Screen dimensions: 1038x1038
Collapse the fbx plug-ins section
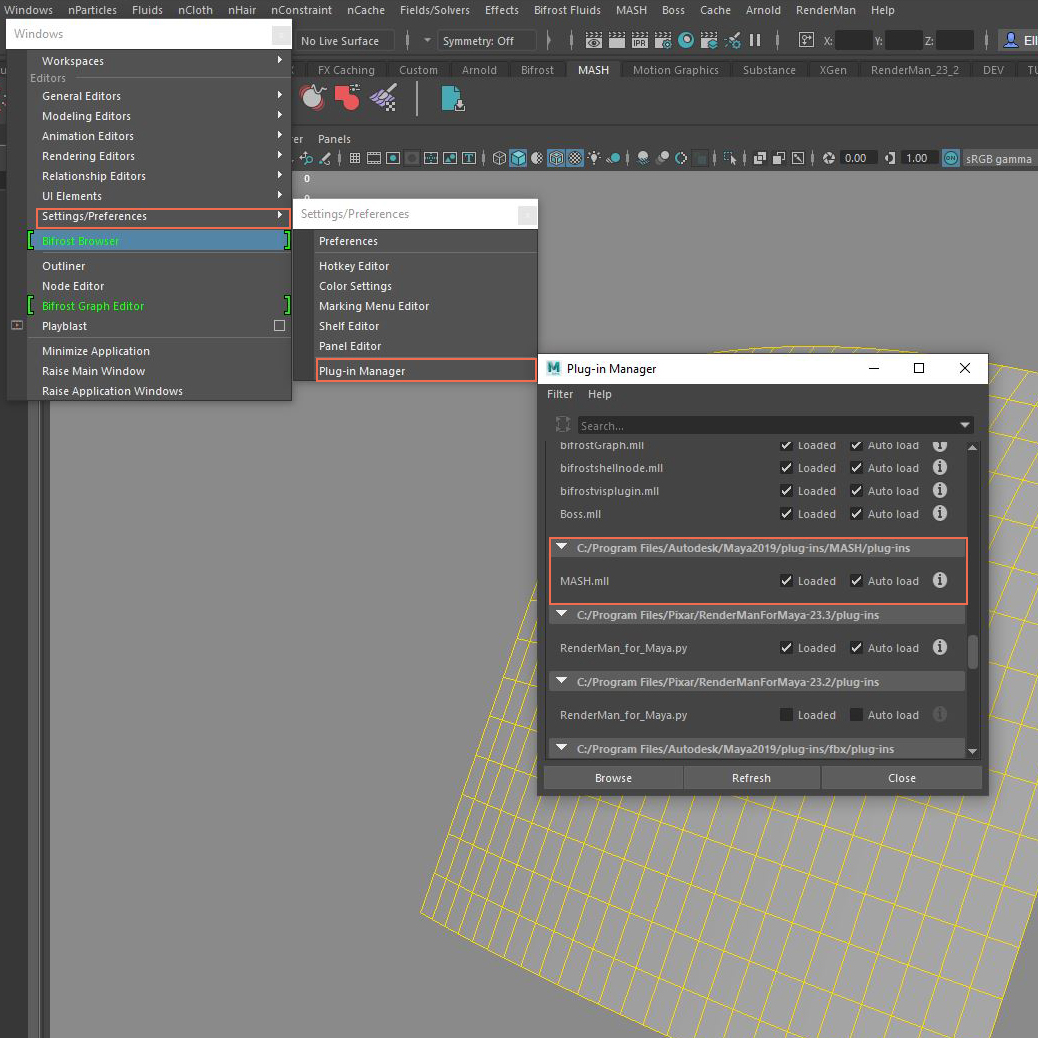coord(562,747)
